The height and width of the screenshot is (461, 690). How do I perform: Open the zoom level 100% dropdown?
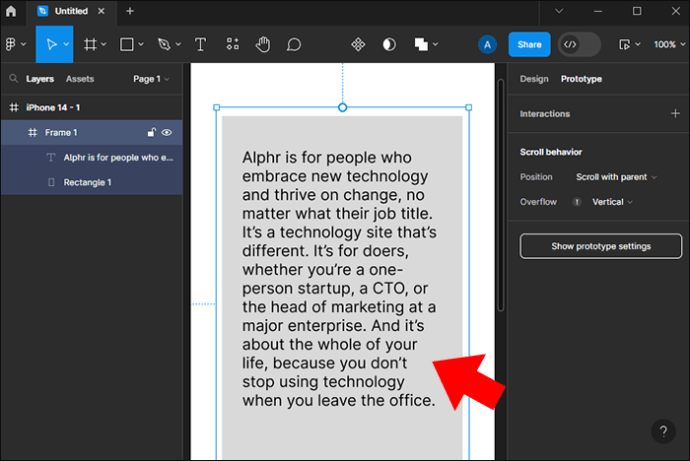tap(668, 44)
